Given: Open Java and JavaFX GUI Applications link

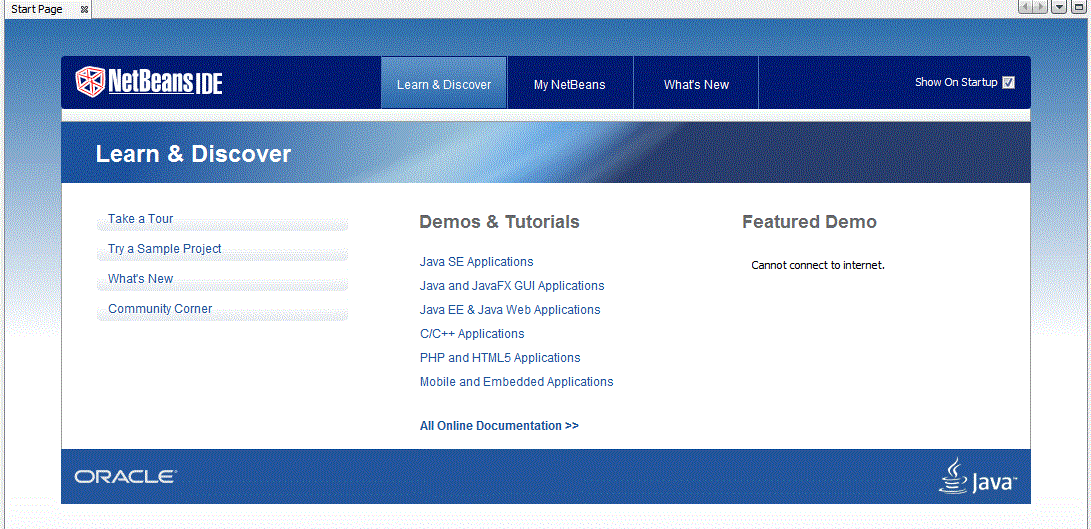Looking at the screenshot, I should (512, 285).
